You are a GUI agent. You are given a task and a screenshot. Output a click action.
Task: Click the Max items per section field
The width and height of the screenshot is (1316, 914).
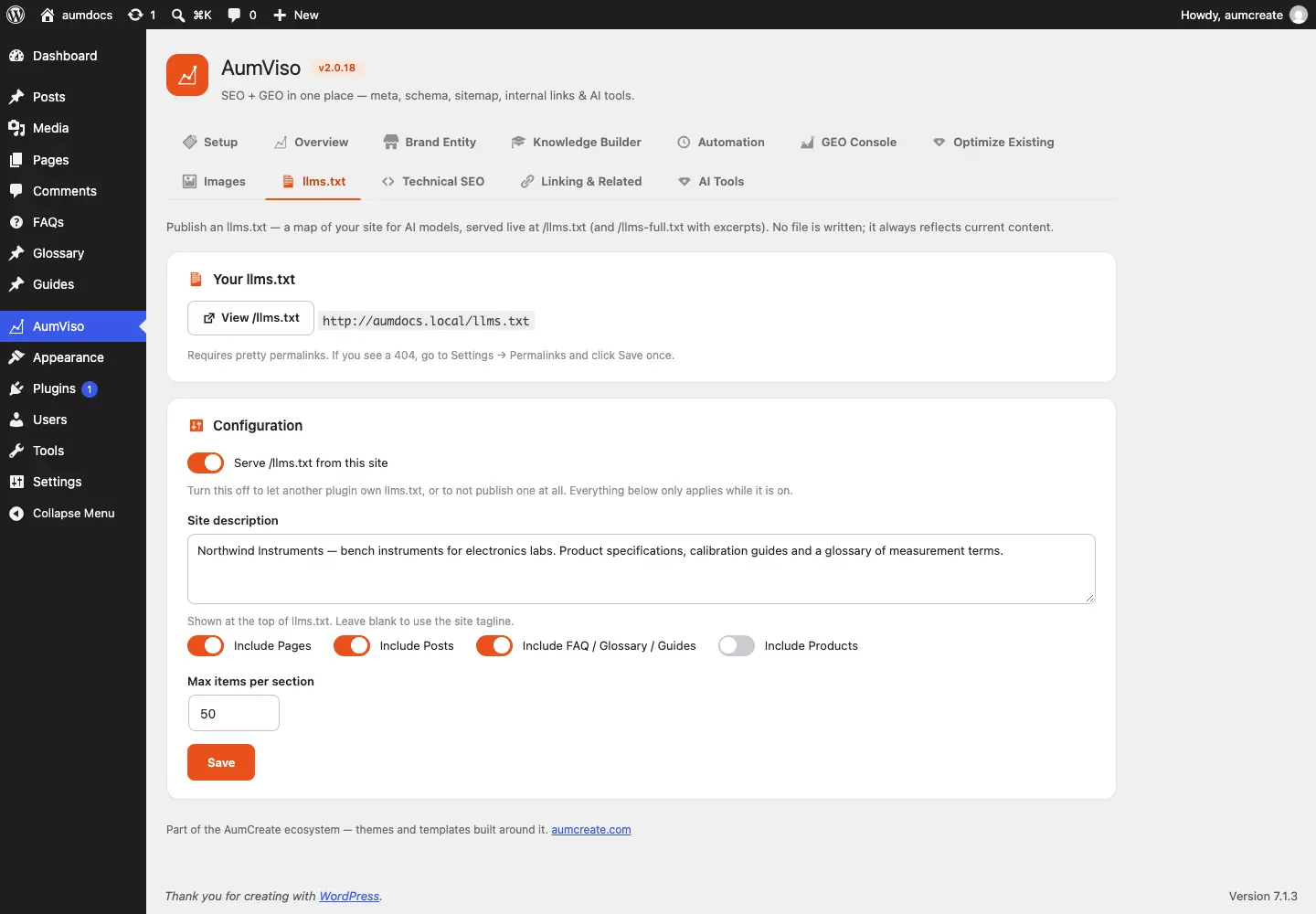233,713
